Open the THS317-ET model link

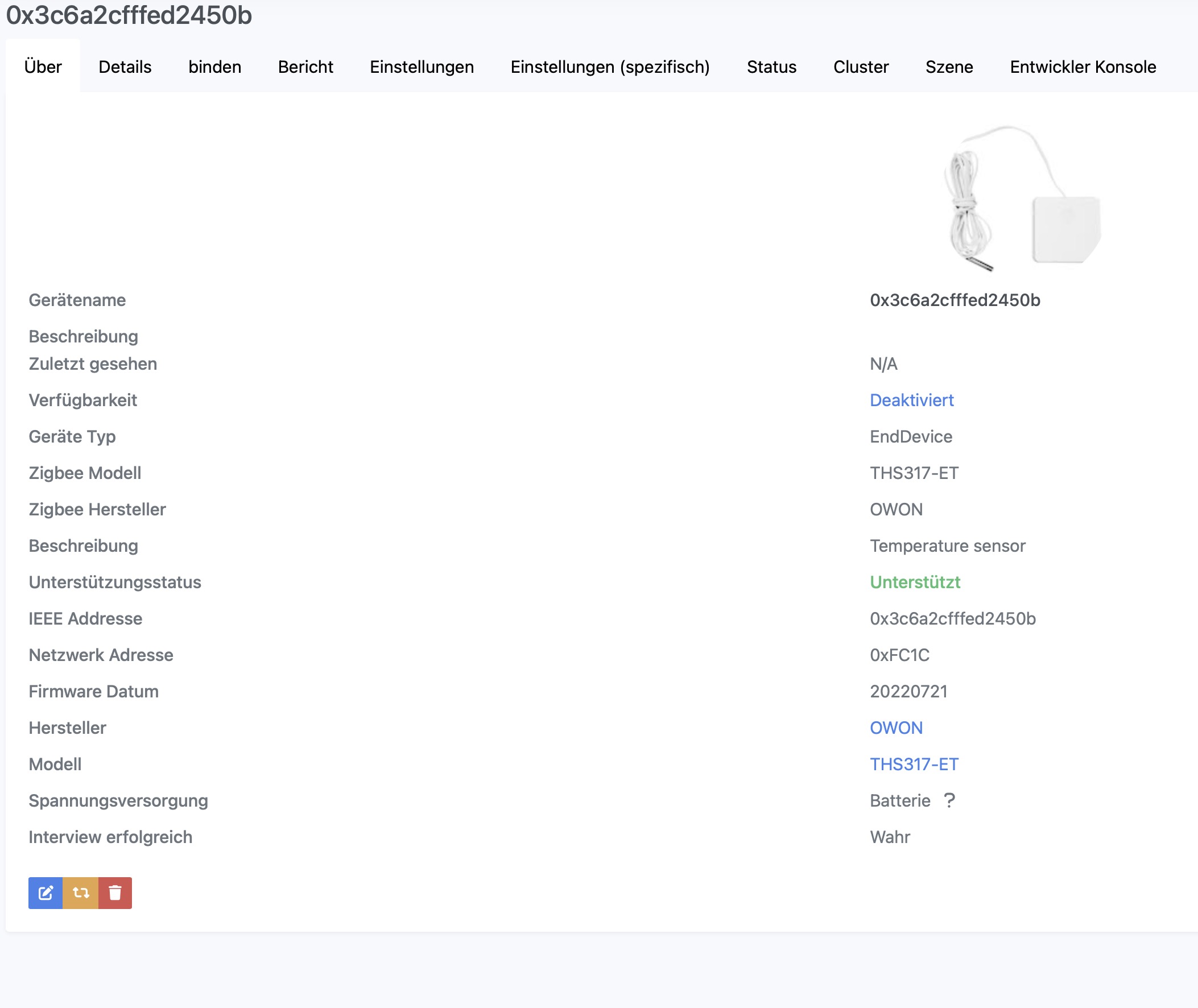(914, 764)
